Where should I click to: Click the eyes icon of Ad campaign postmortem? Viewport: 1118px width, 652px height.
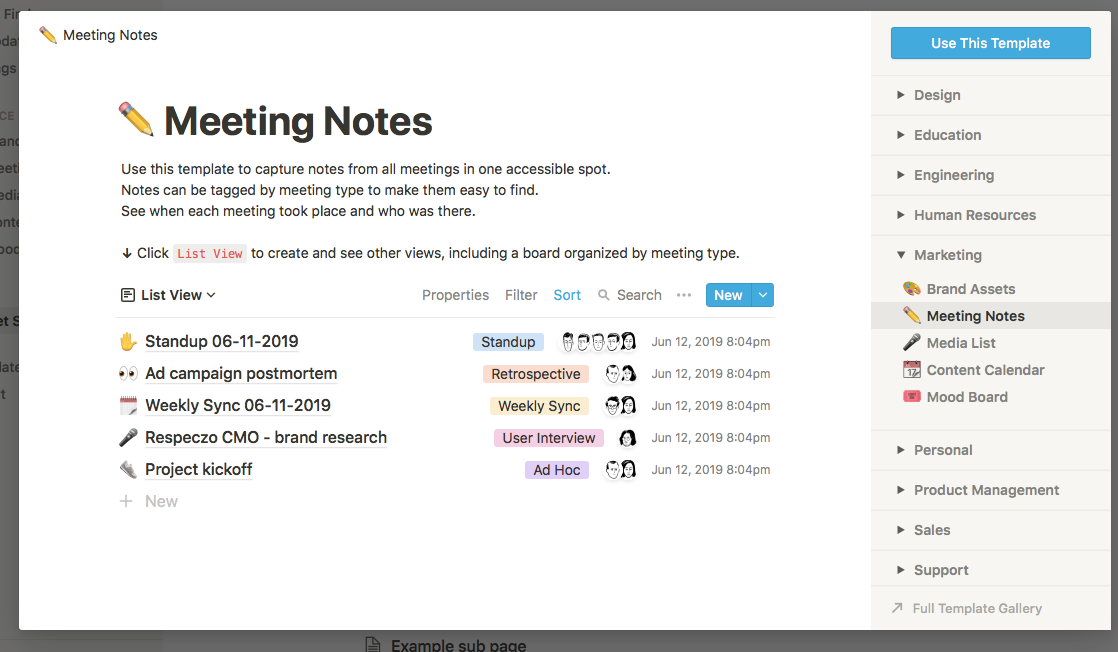point(127,374)
